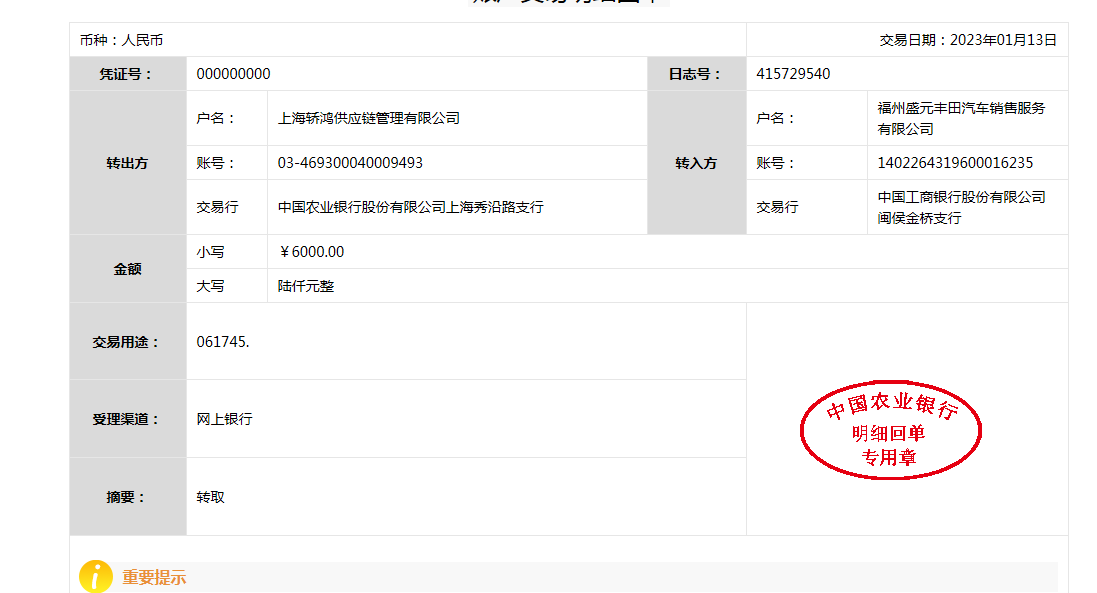
Task: Select the log number 415729540
Action: click(793, 74)
